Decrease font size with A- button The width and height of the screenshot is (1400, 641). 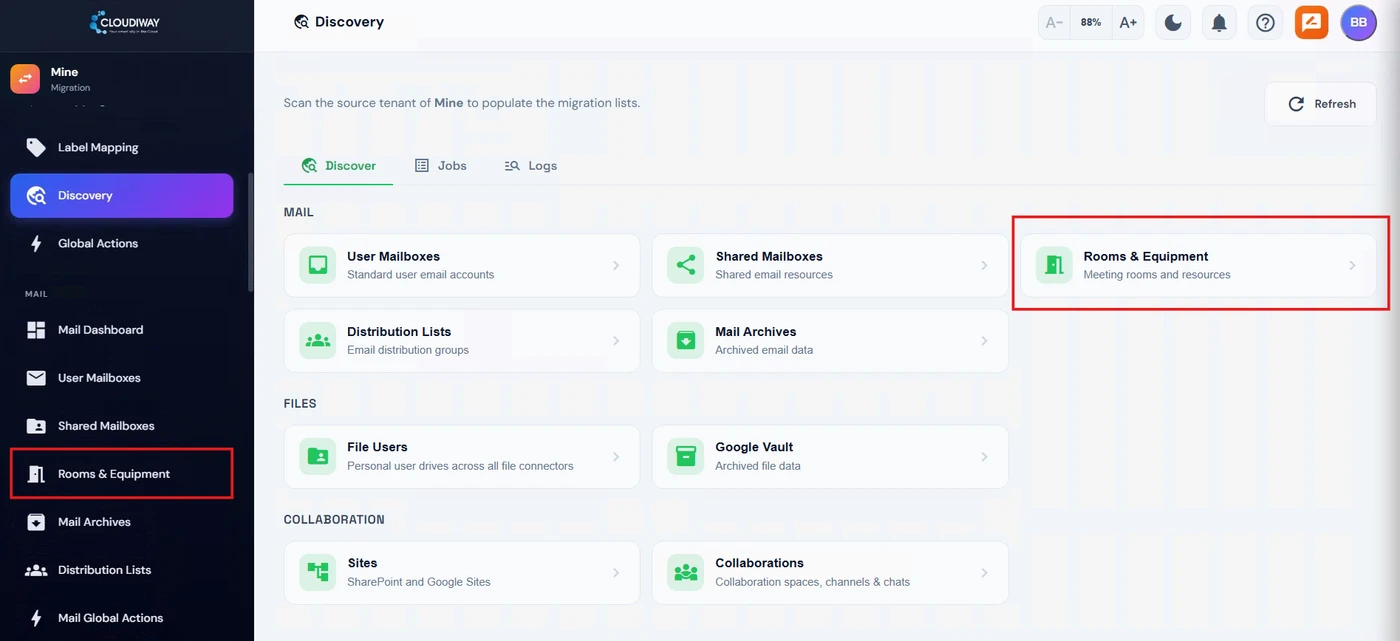pos(1054,22)
